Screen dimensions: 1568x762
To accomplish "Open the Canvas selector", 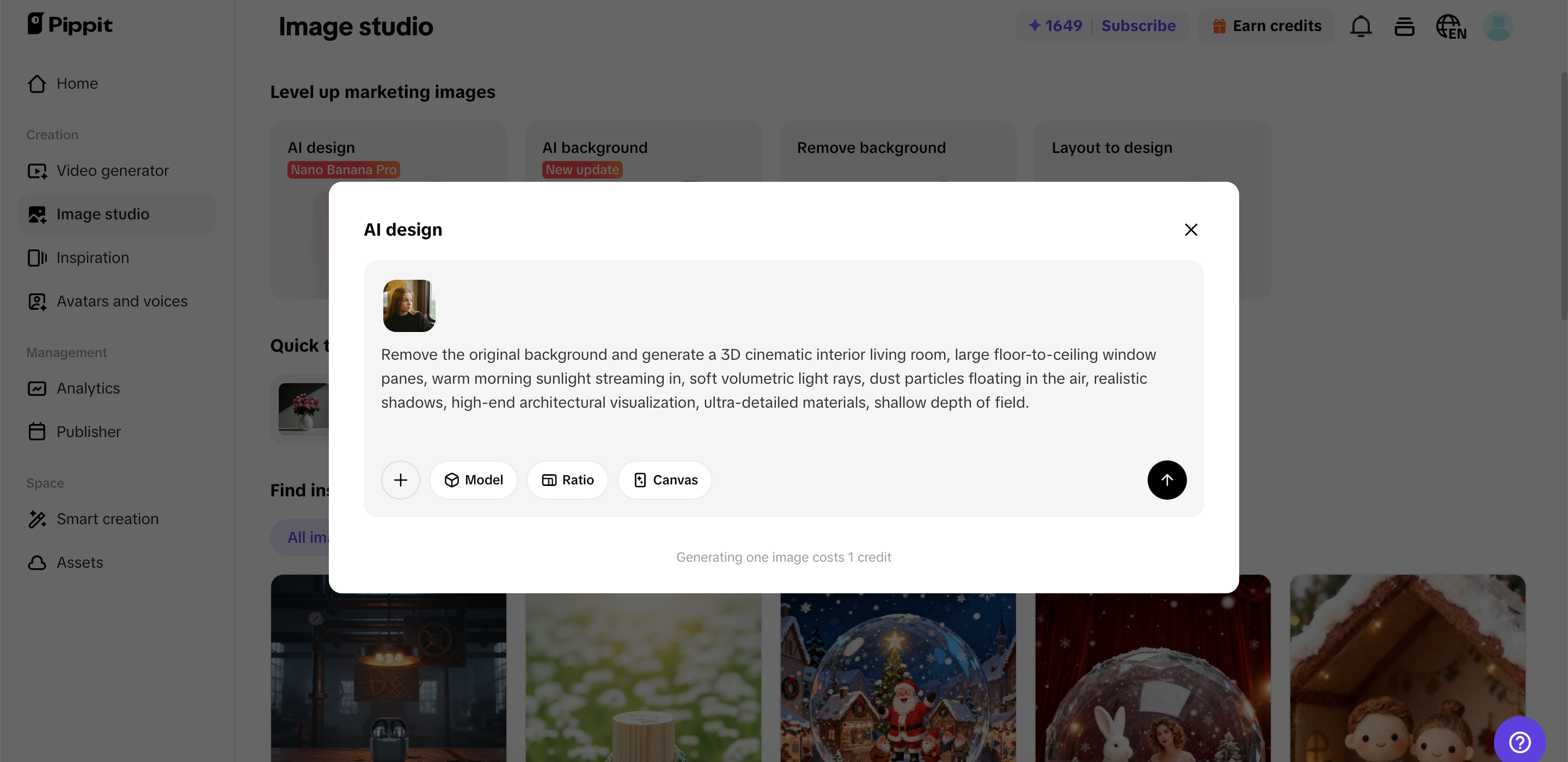I will point(665,480).
